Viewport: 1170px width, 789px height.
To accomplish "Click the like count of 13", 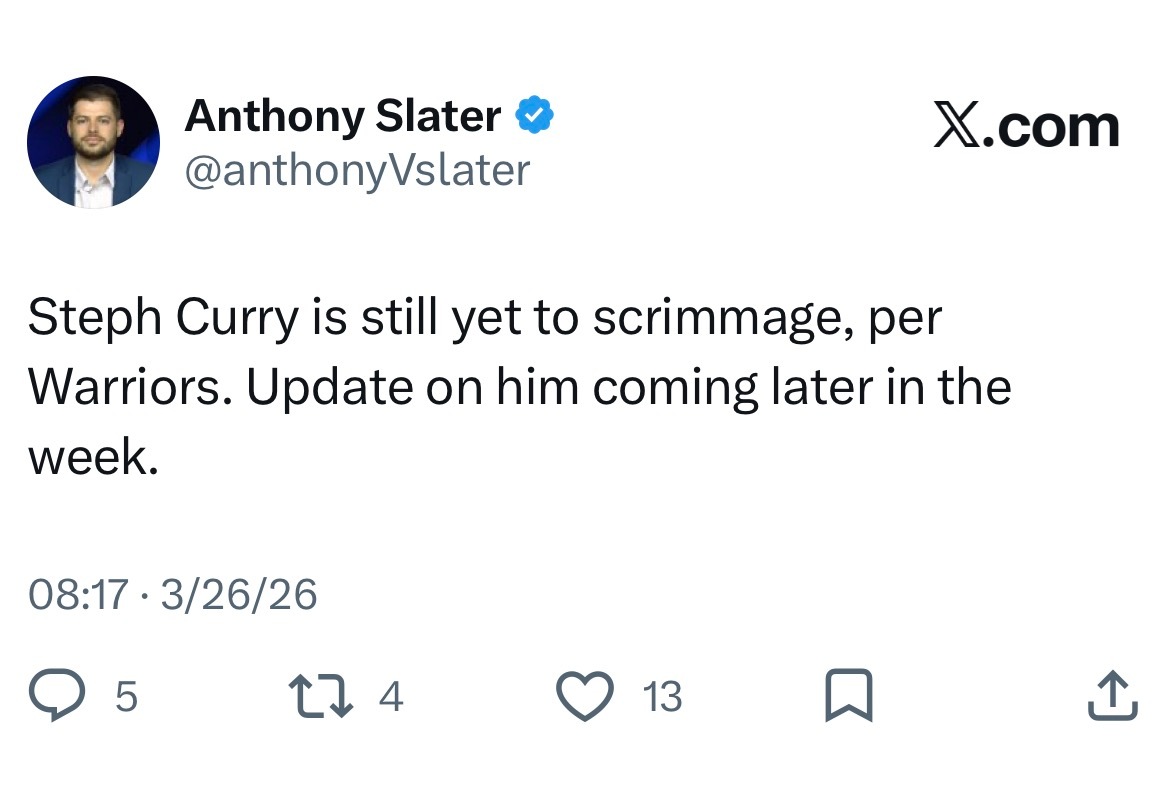I will point(662,697).
